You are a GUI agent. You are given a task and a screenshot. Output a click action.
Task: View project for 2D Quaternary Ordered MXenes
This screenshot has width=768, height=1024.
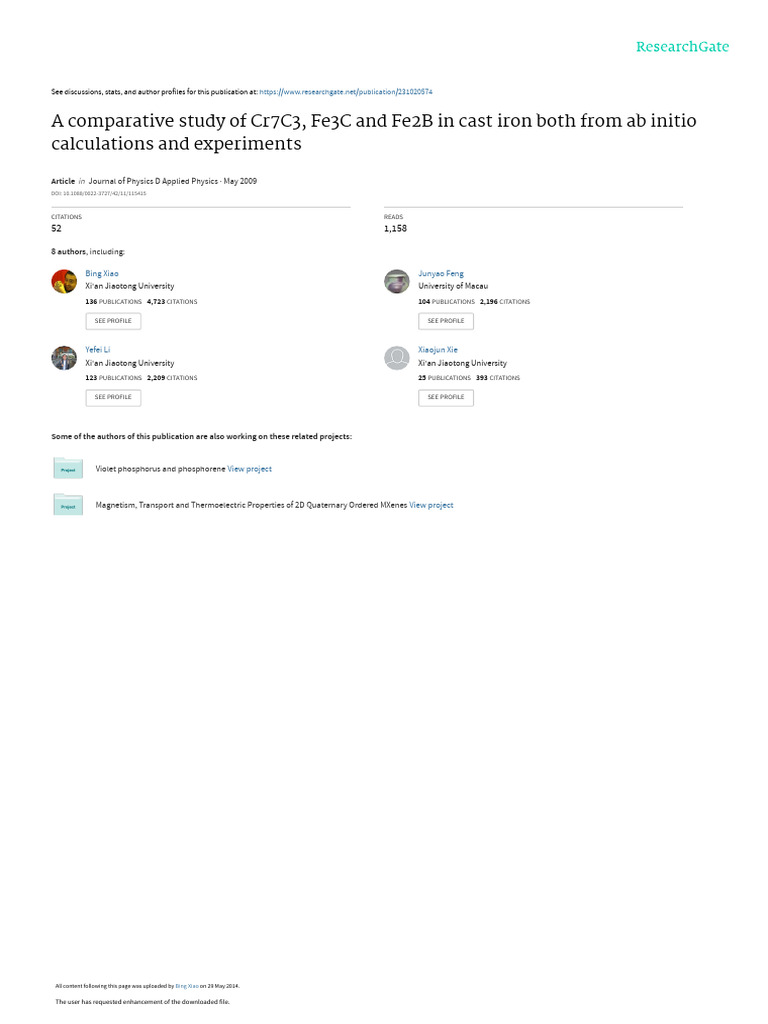pos(431,505)
